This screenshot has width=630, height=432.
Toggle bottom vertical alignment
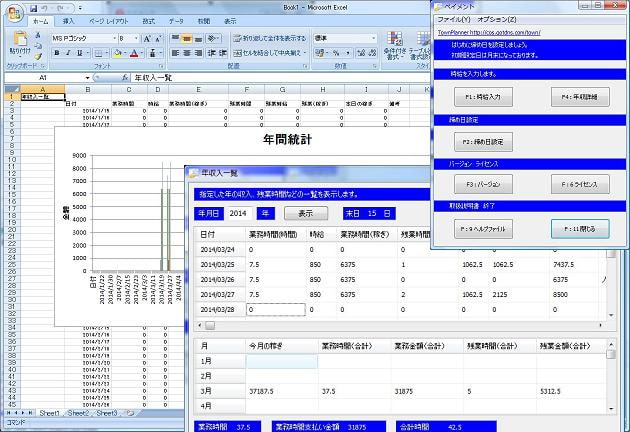[198, 39]
